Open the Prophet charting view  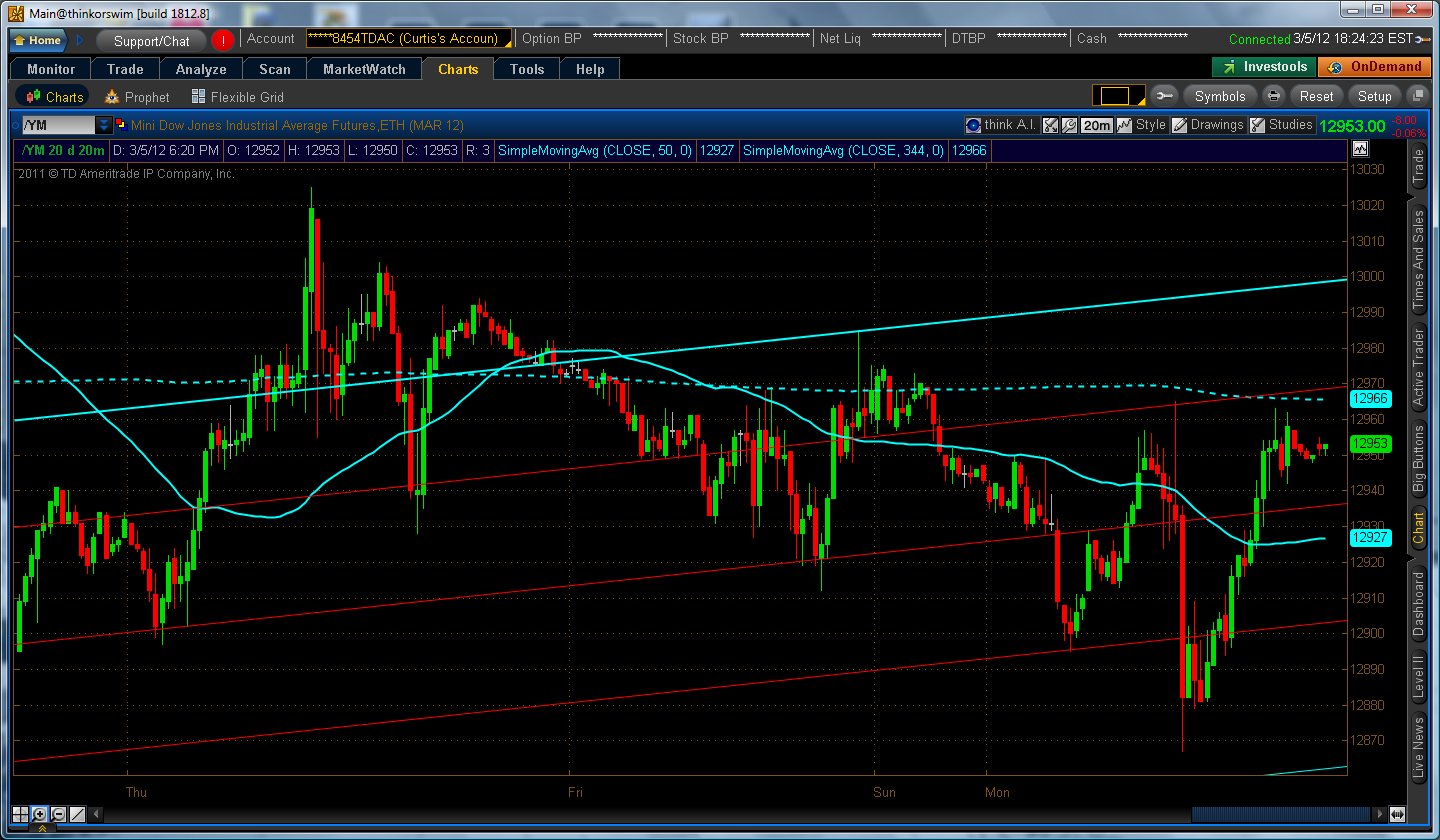point(138,97)
